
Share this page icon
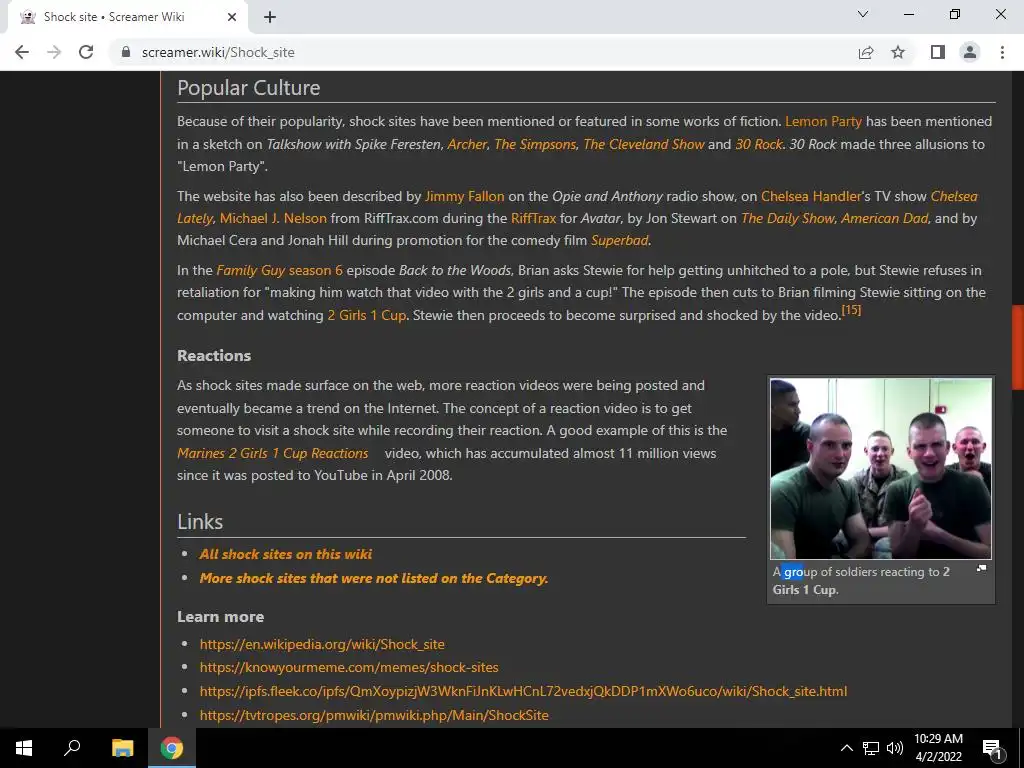click(866, 52)
